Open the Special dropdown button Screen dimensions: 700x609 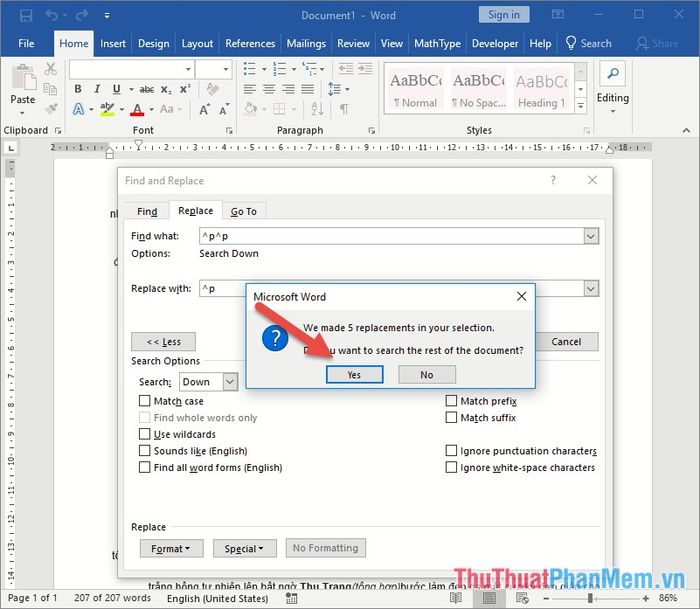coord(245,548)
